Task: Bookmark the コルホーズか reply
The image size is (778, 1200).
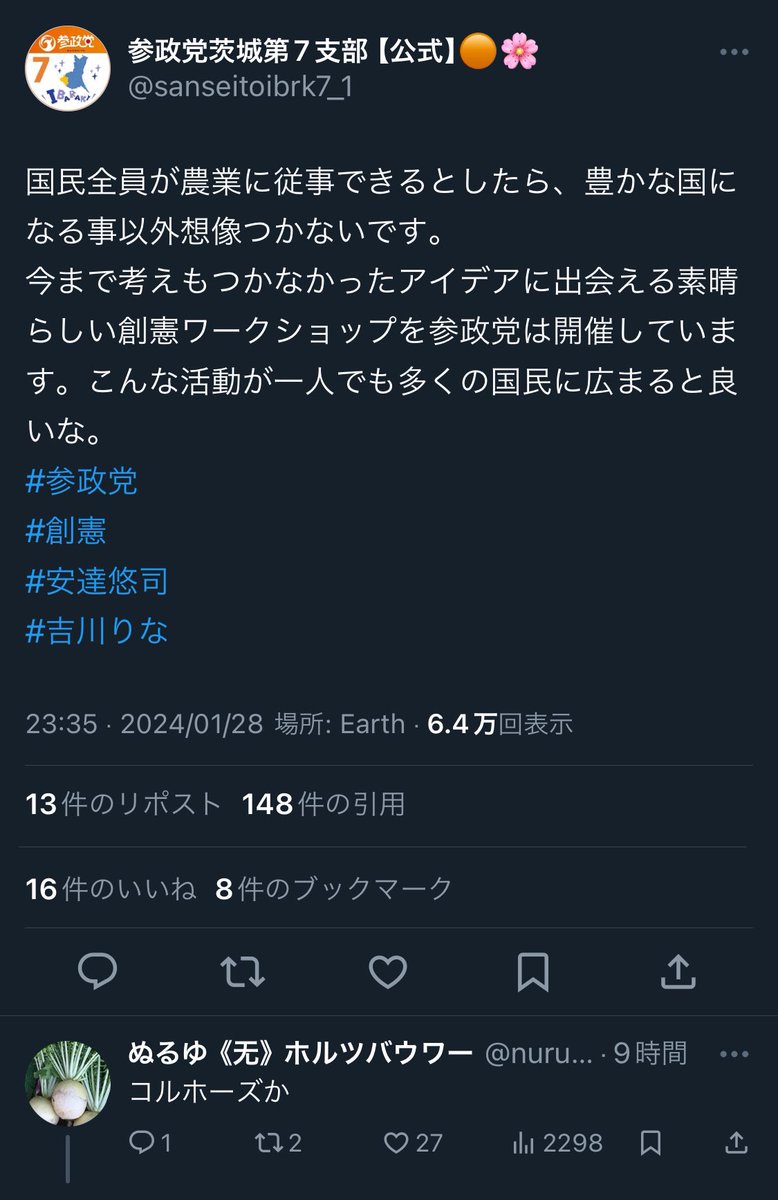Action: [651, 1142]
